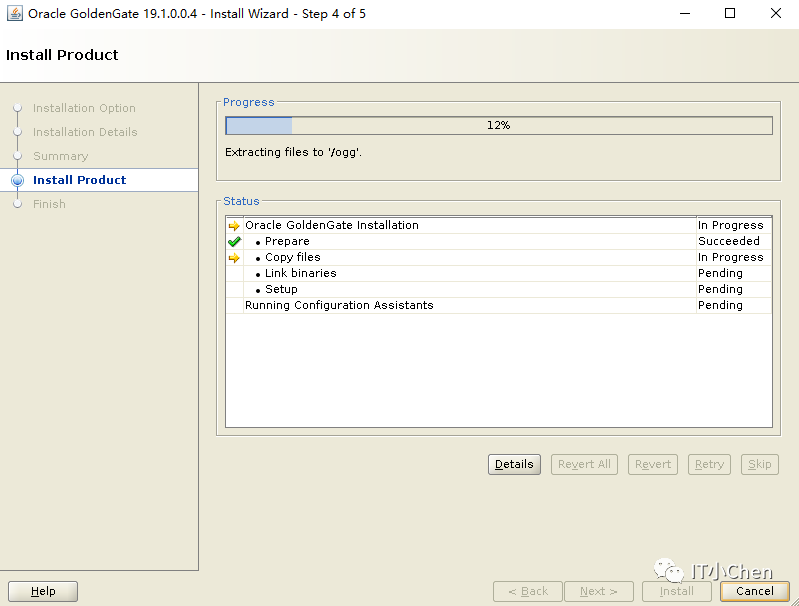Select Installation Details in the wizard steps
The height and width of the screenshot is (606, 799).
pyautogui.click(x=85, y=132)
